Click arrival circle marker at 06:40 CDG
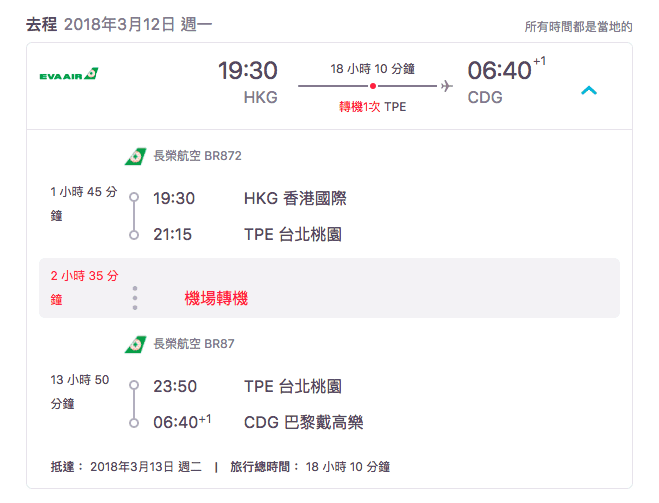Viewport: 659px width, 503px height. tap(134, 423)
